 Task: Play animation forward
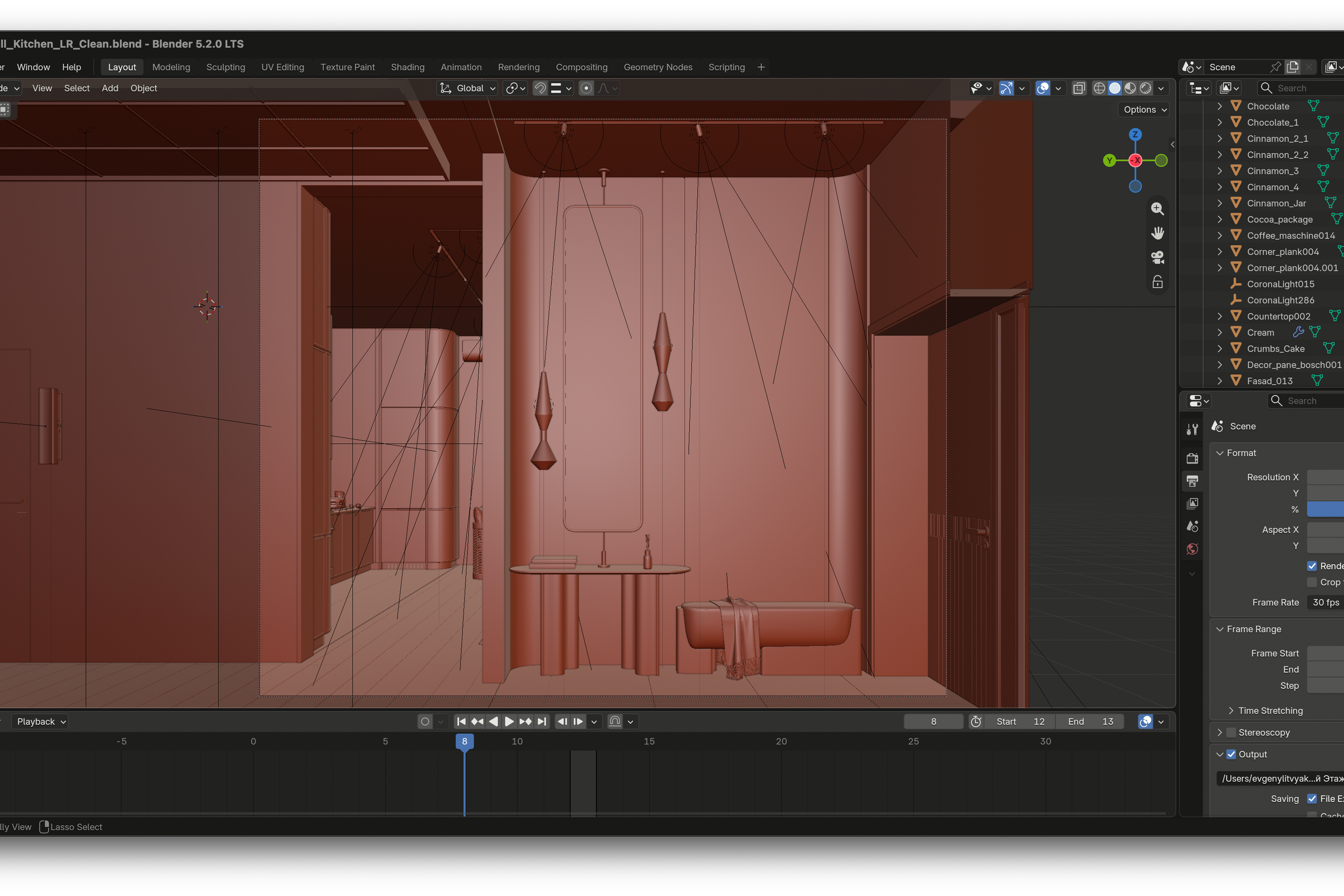point(509,722)
